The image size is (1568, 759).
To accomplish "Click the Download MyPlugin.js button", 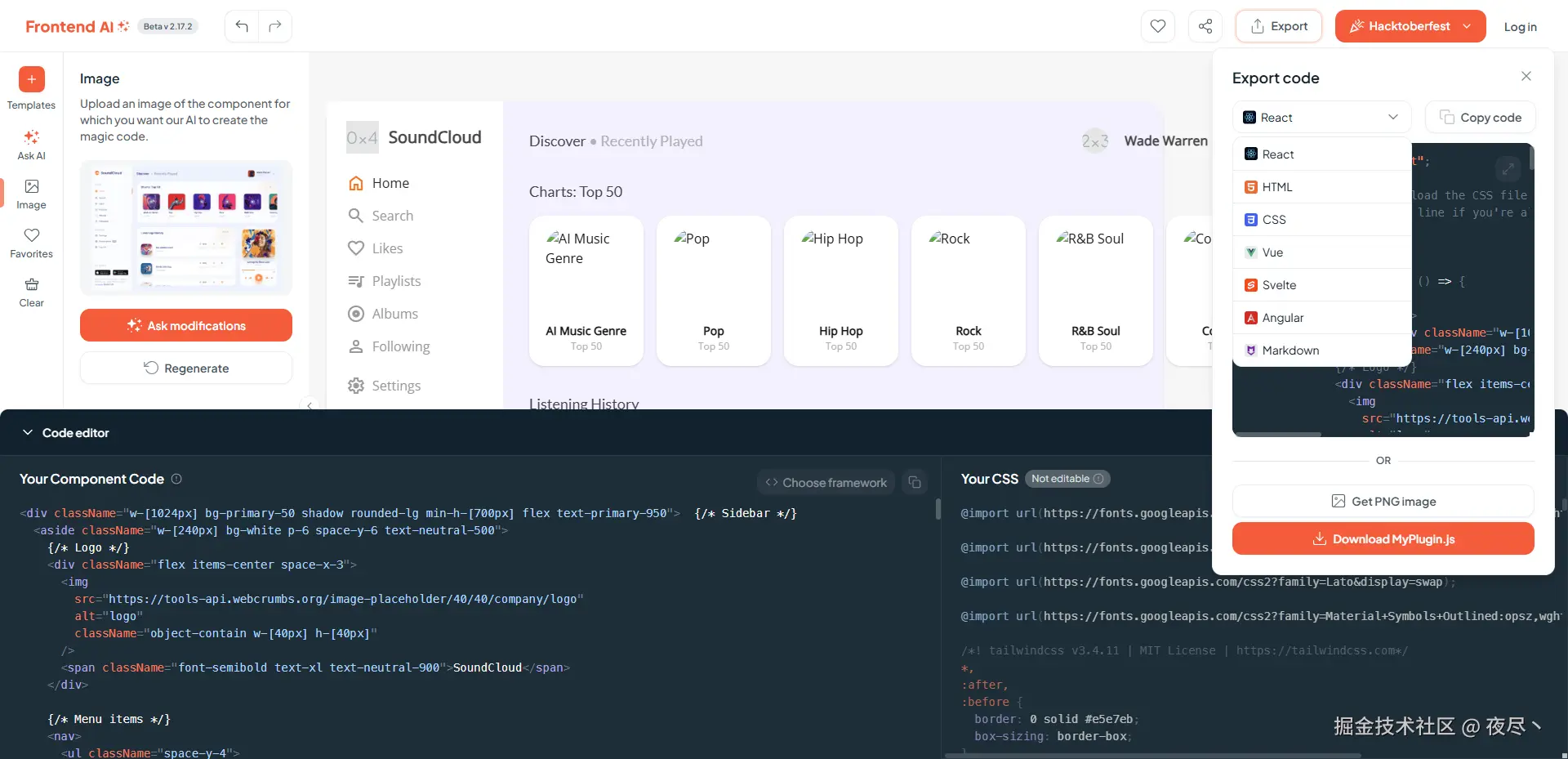I will pyautogui.click(x=1383, y=538).
